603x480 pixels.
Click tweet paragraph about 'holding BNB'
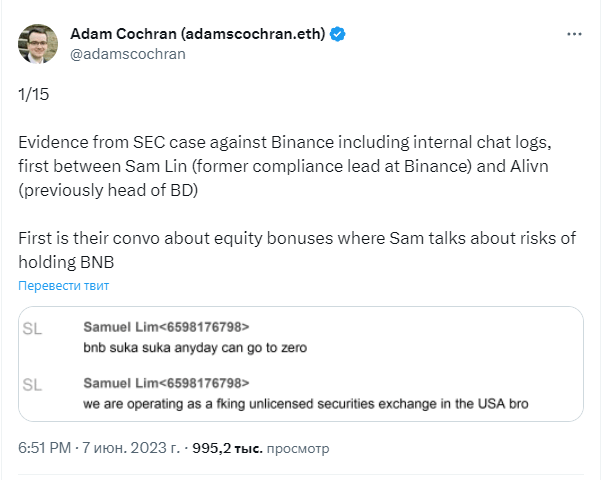coord(297,250)
